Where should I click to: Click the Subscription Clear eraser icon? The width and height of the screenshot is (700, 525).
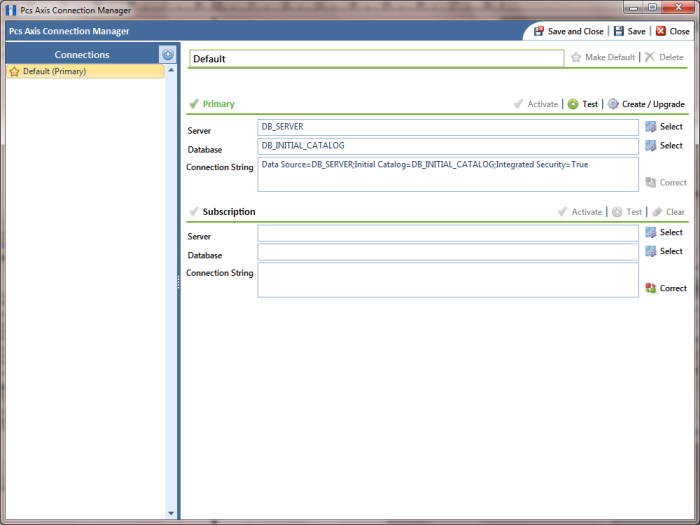[x=657, y=212]
